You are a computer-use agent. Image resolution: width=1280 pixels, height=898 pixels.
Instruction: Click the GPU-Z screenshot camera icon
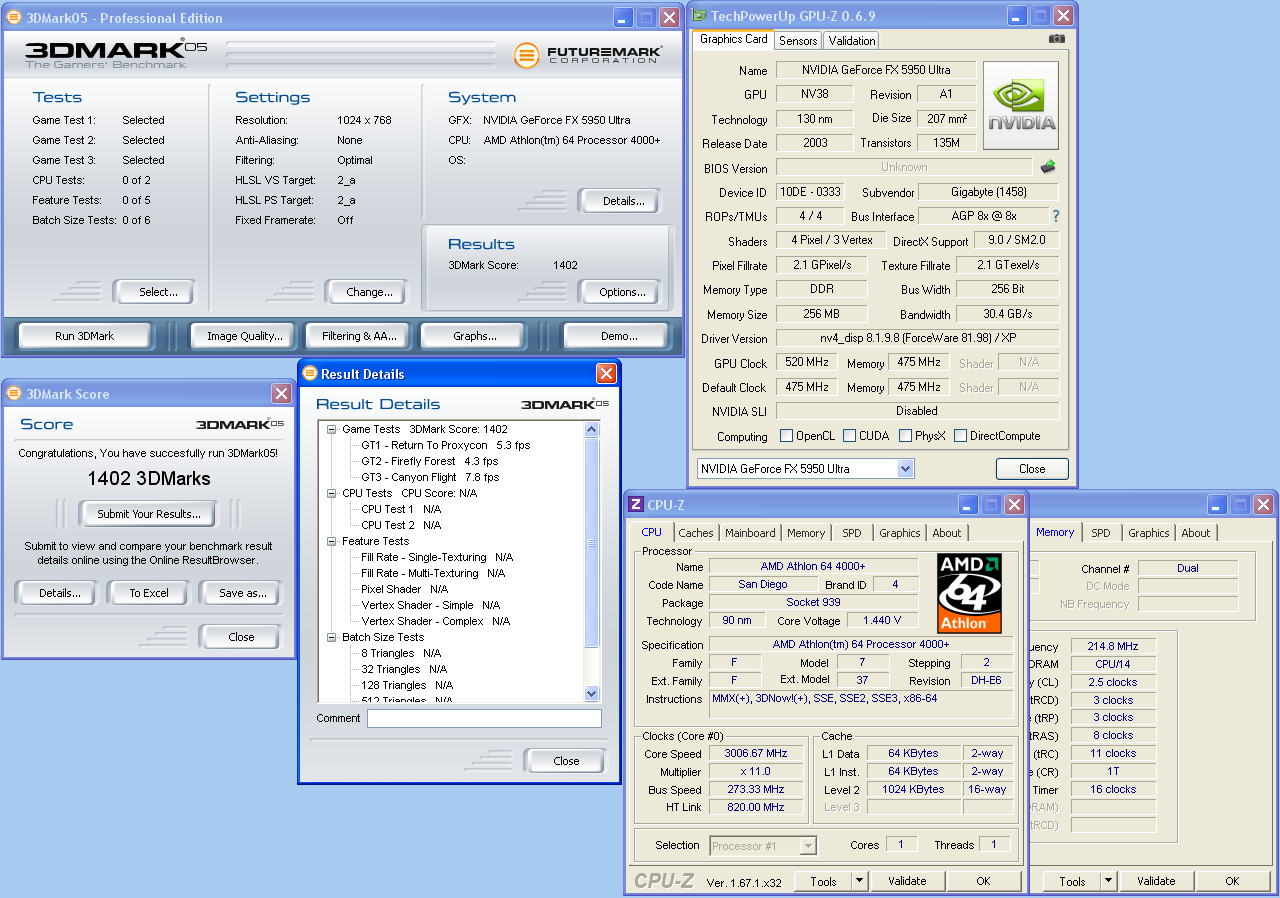point(1057,39)
